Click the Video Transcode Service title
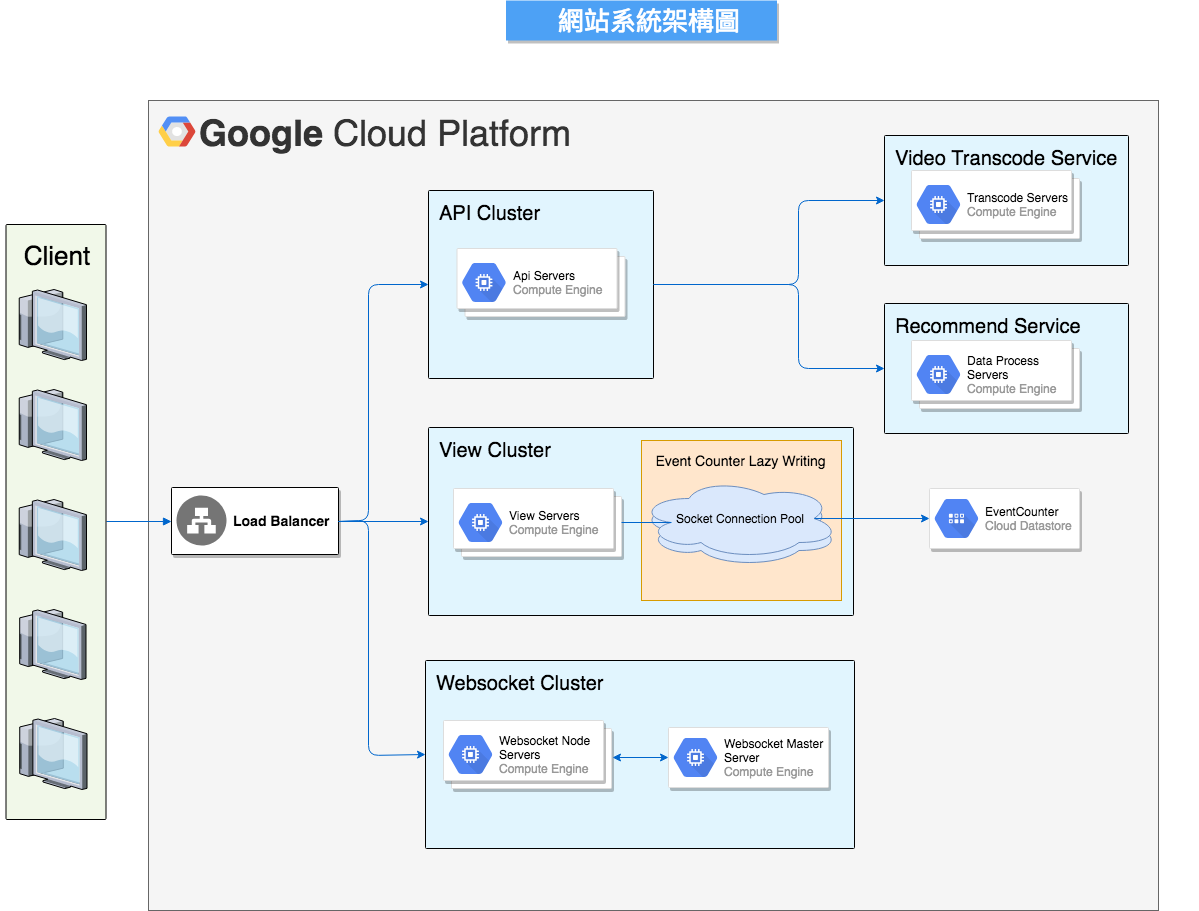The width and height of the screenshot is (1199, 911). [x=1006, y=158]
